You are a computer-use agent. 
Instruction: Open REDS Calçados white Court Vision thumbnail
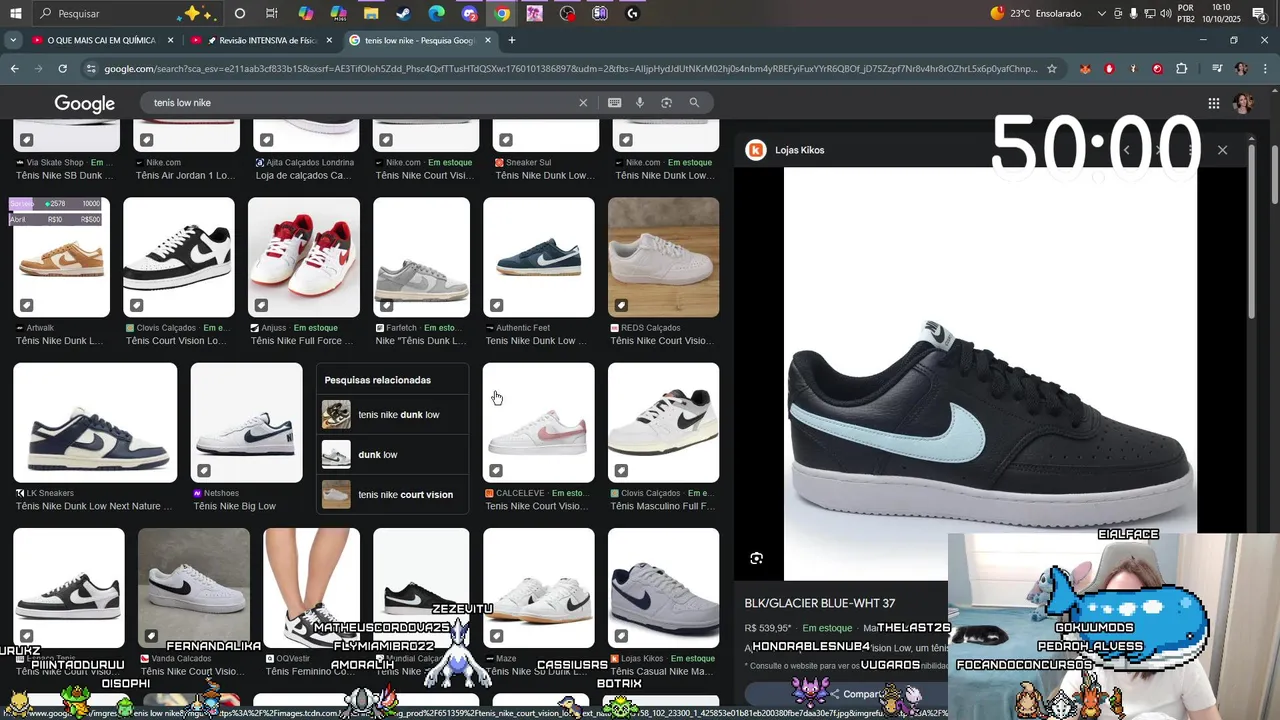663,257
